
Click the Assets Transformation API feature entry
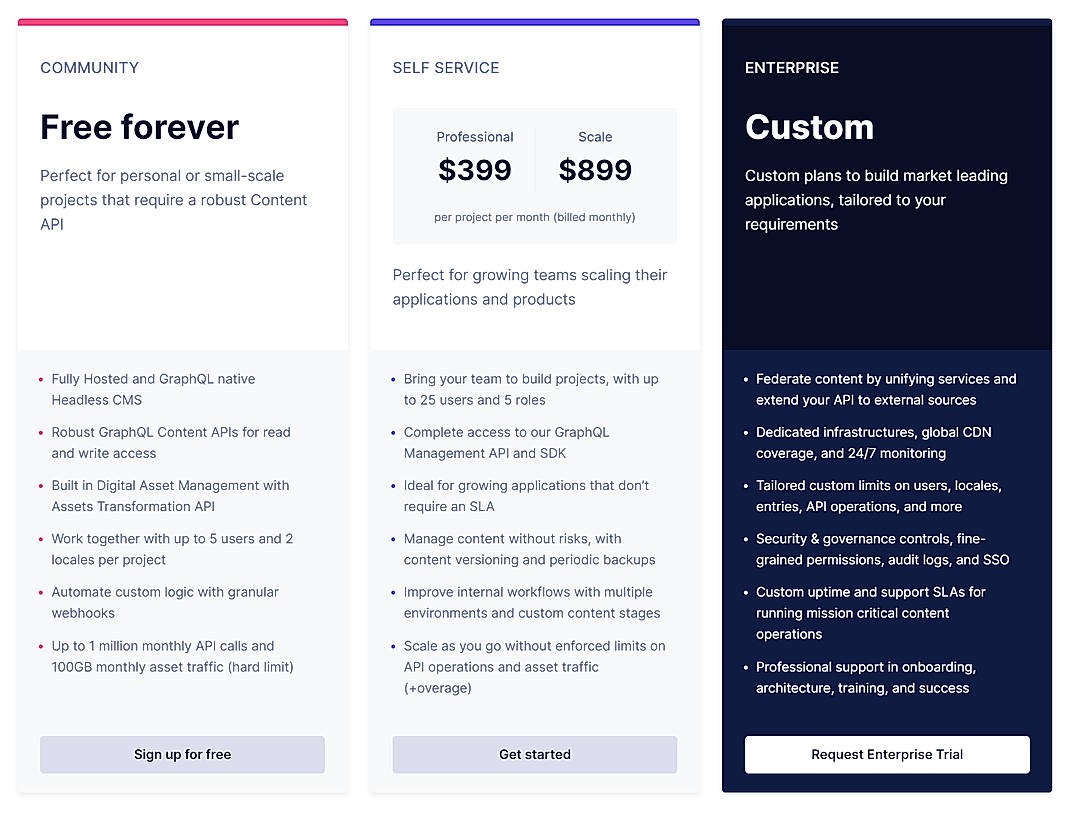tap(170, 496)
